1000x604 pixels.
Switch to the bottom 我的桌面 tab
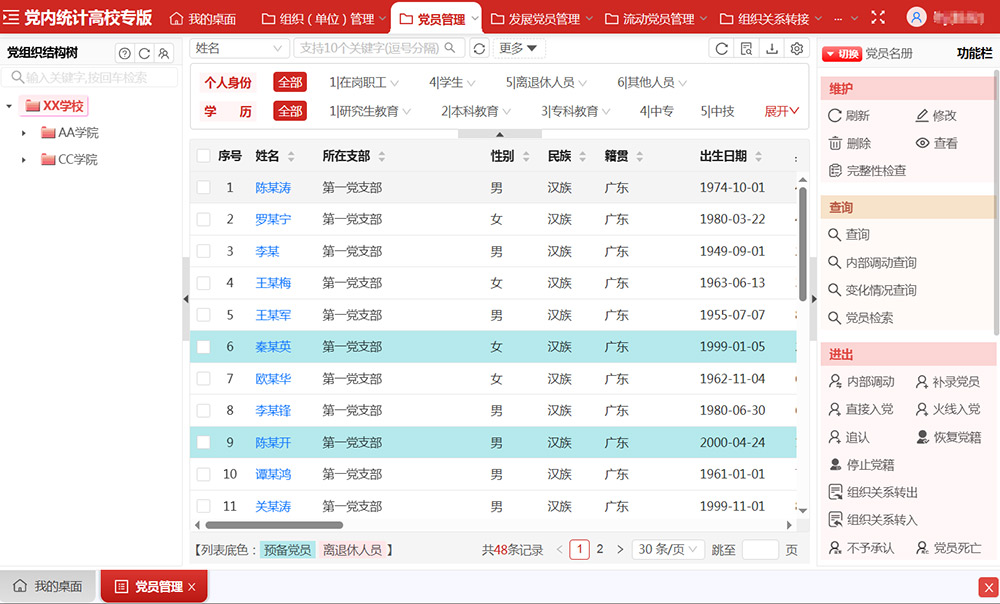point(48,586)
